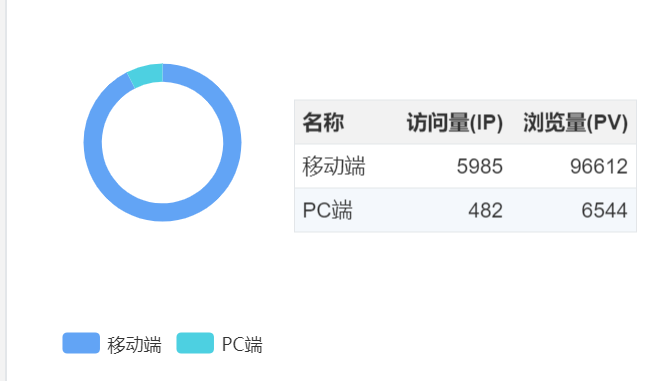Click the 6544 page views cell
Viewport: 663px width, 381px height.
(x=605, y=210)
